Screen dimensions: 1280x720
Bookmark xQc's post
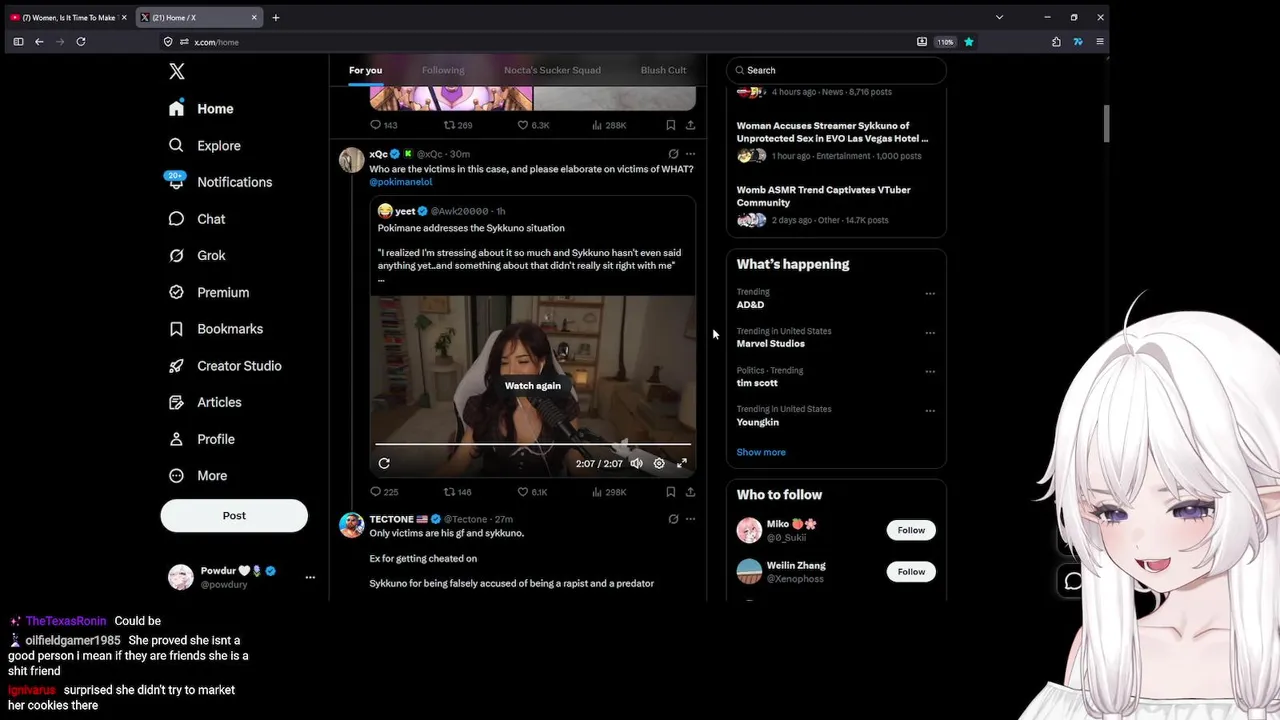click(x=670, y=492)
